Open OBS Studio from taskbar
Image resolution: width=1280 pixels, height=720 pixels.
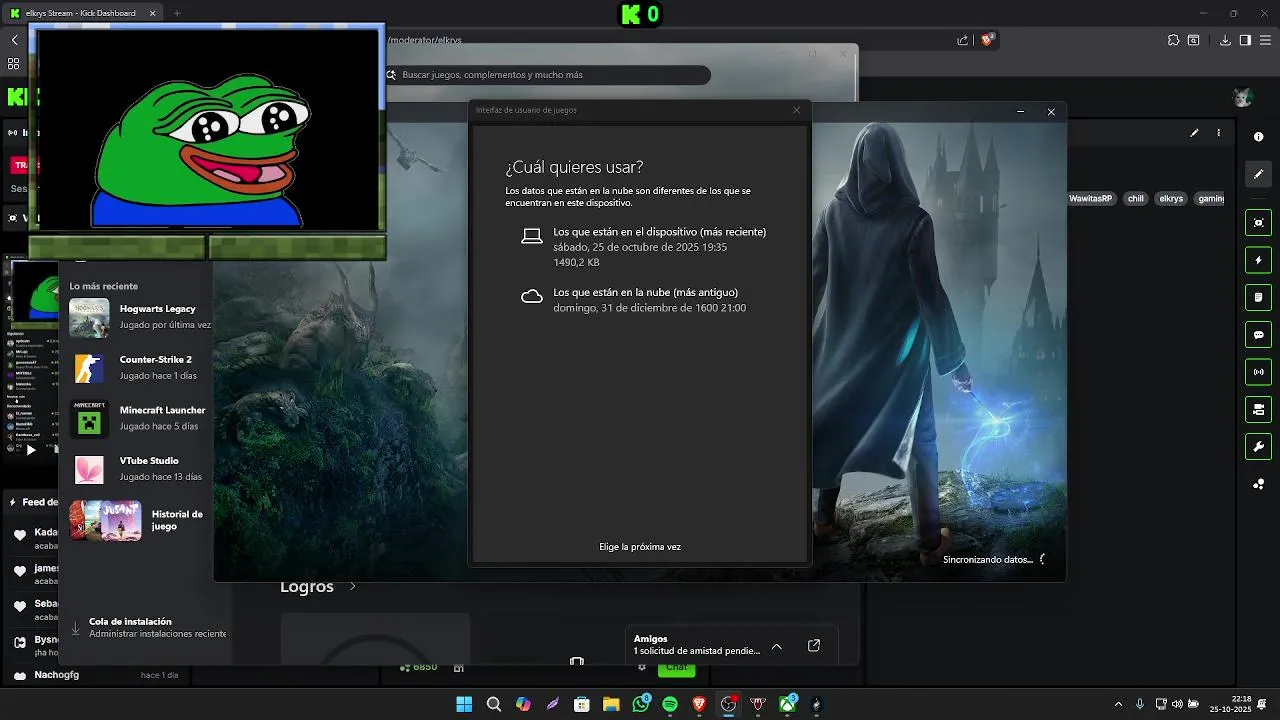coord(728,704)
